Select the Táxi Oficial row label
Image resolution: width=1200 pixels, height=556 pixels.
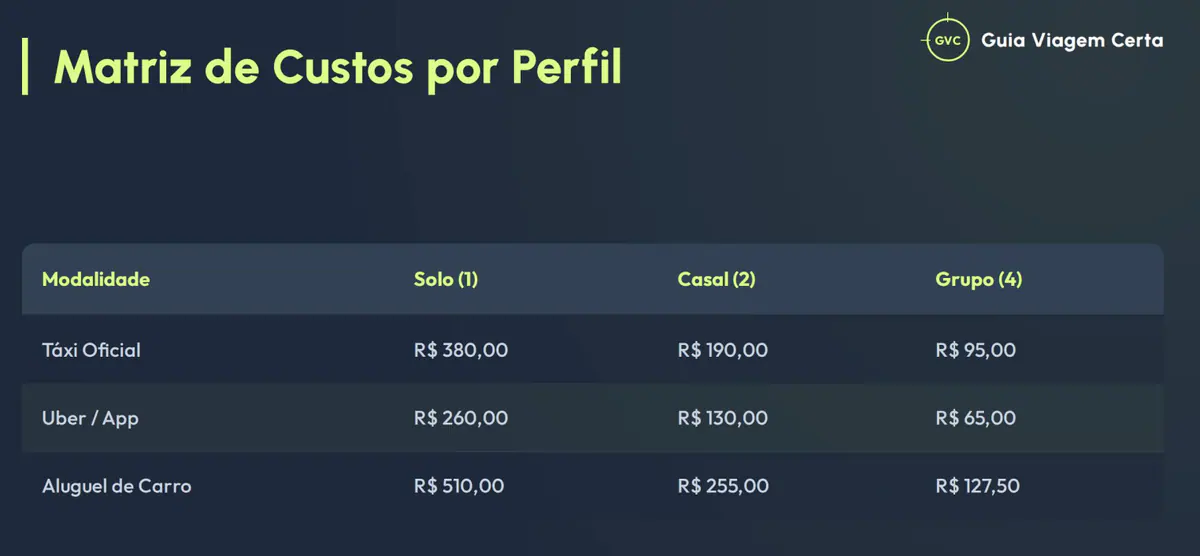91,350
